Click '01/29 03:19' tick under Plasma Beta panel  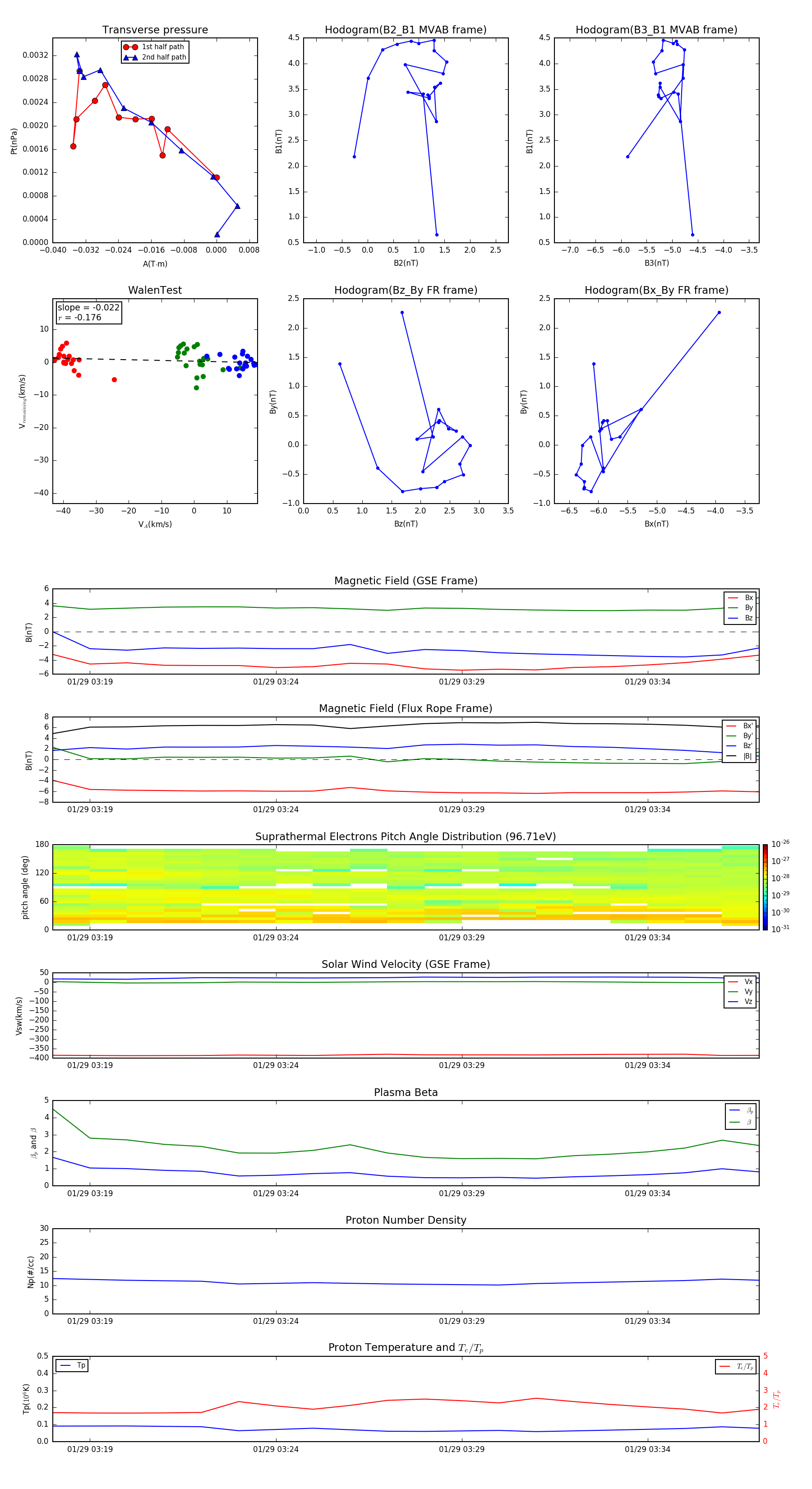point(90,1193)
